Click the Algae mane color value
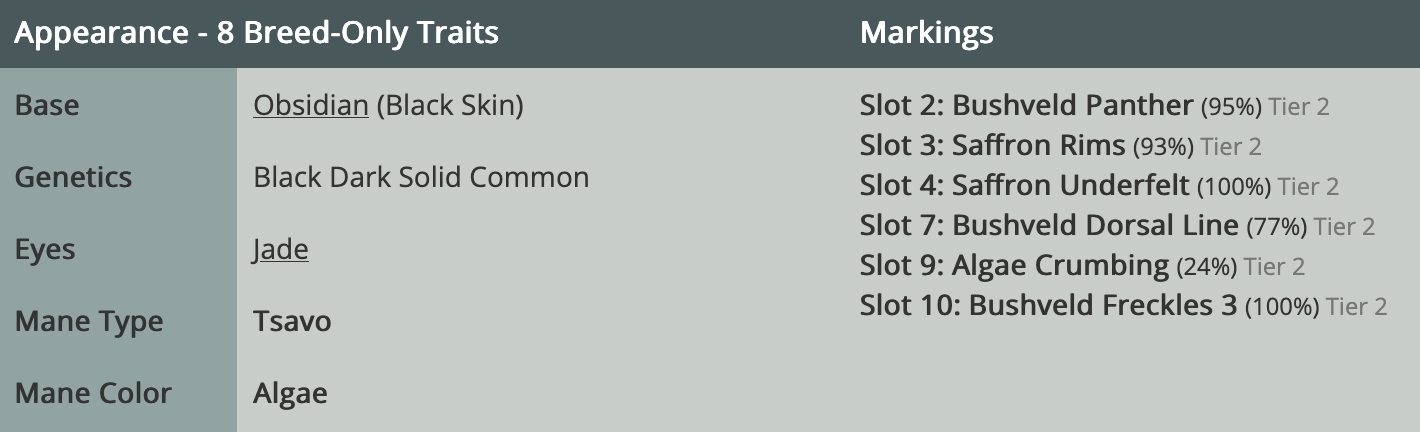The height and width of the screenshot is (432, 1420). 290,393
